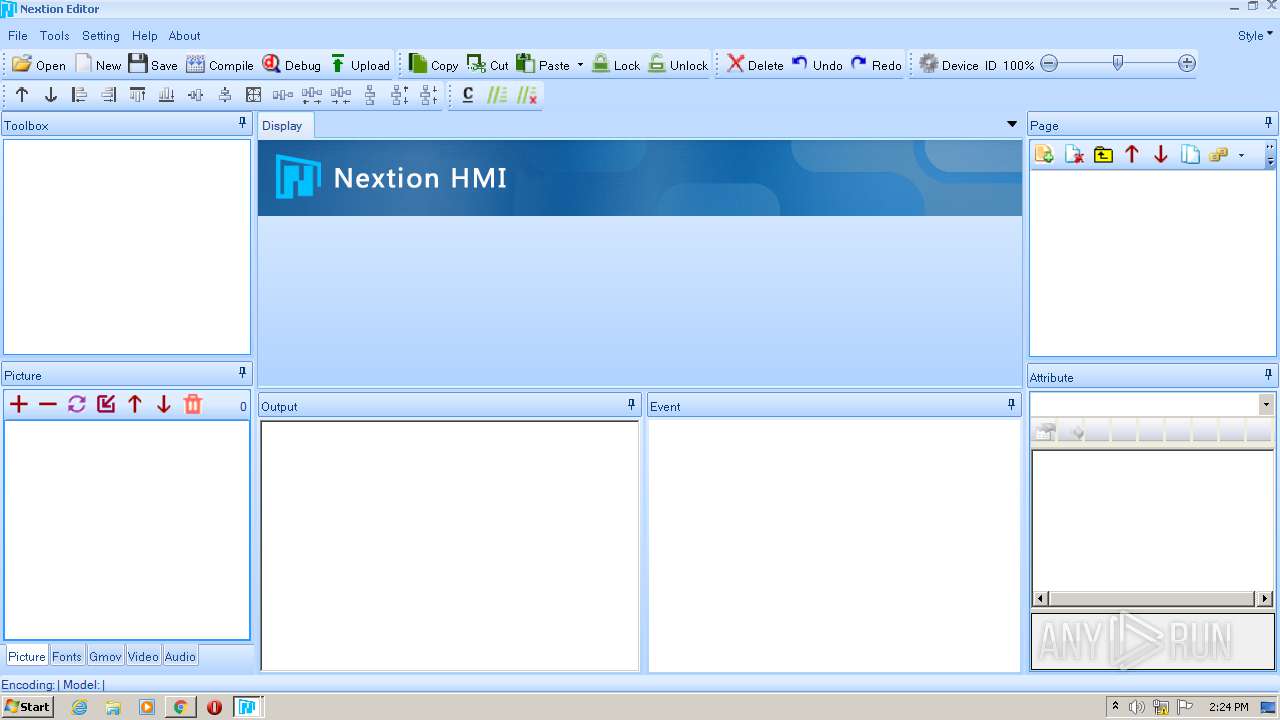Paste the copied component
Image resolution: width=1280 pixels, height=720 pixels.
click(543, 64)
